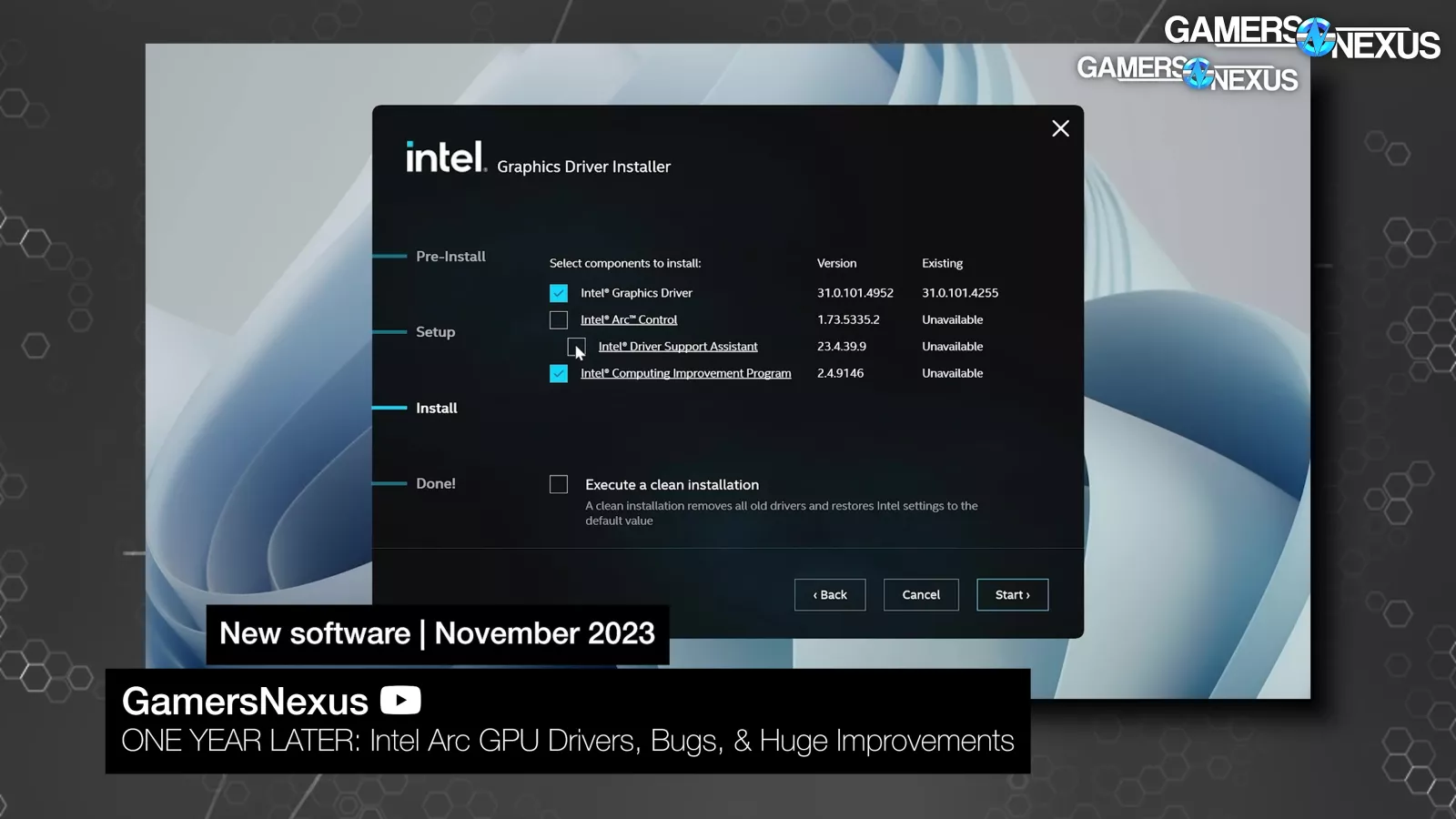Image resolution: width=1456 pixels, height=819 pixels.
Task: Click the Install step label
Action: point(437,408)
